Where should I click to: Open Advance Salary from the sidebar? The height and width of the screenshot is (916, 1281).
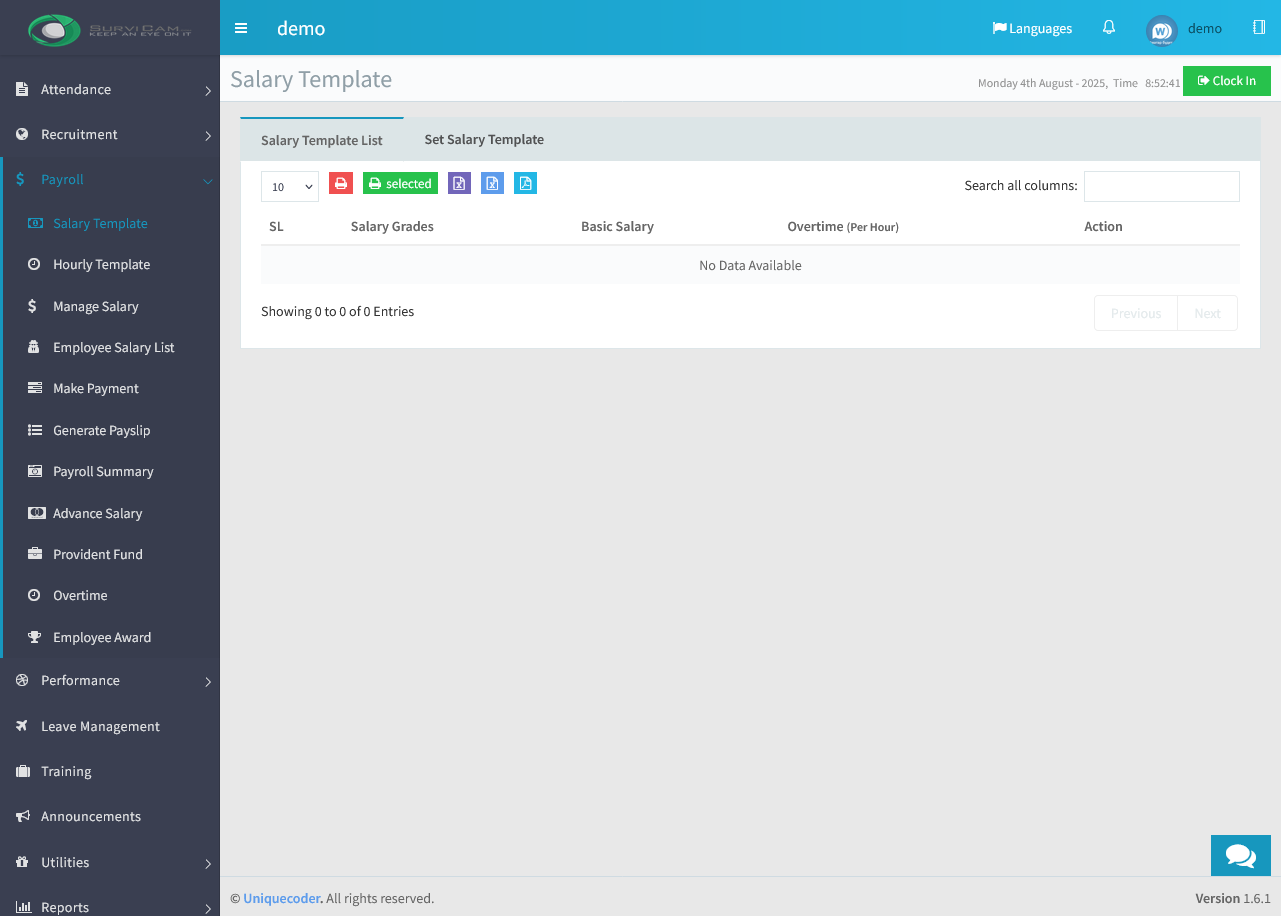110,514
